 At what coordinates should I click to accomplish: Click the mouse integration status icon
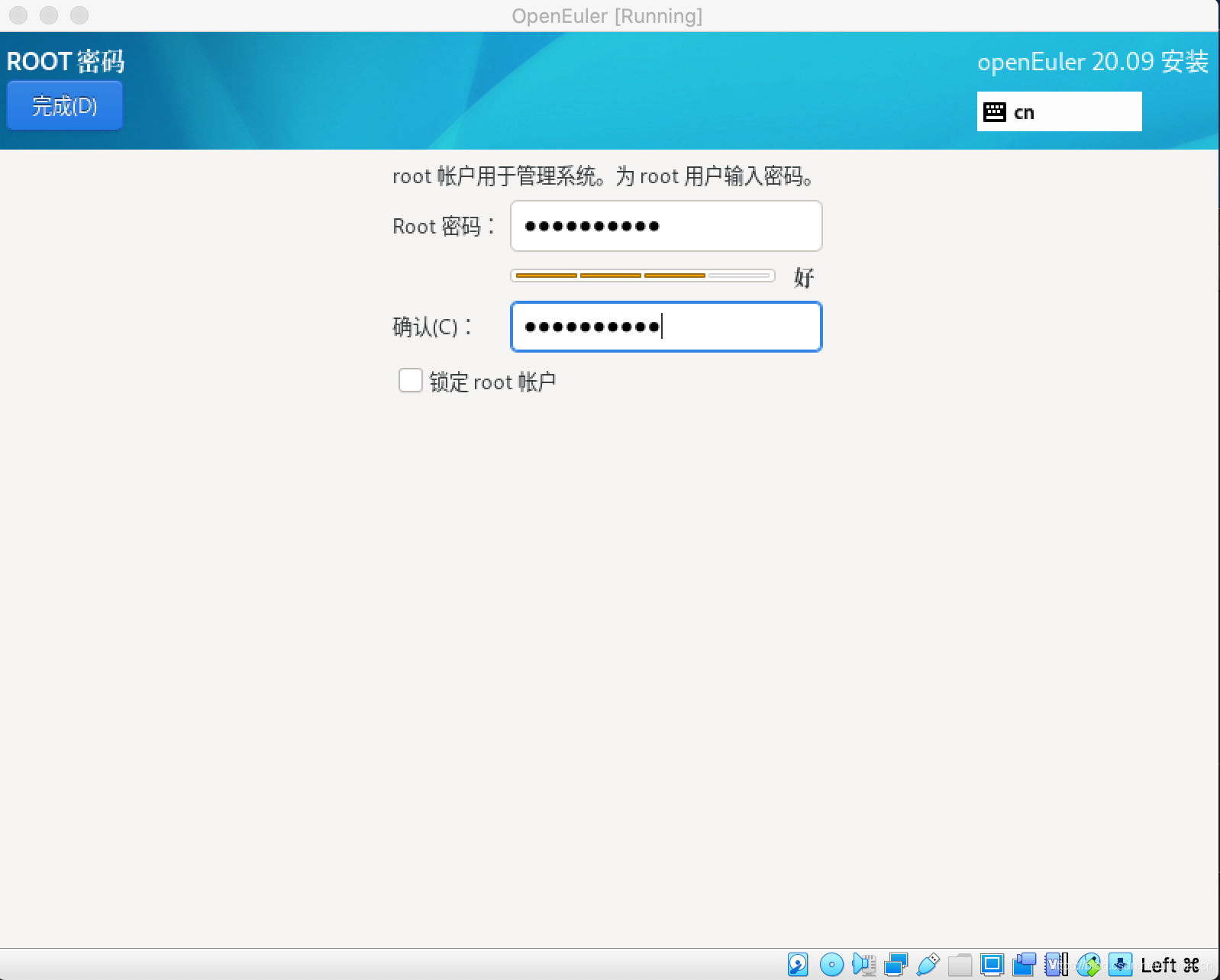(1089, 965)
